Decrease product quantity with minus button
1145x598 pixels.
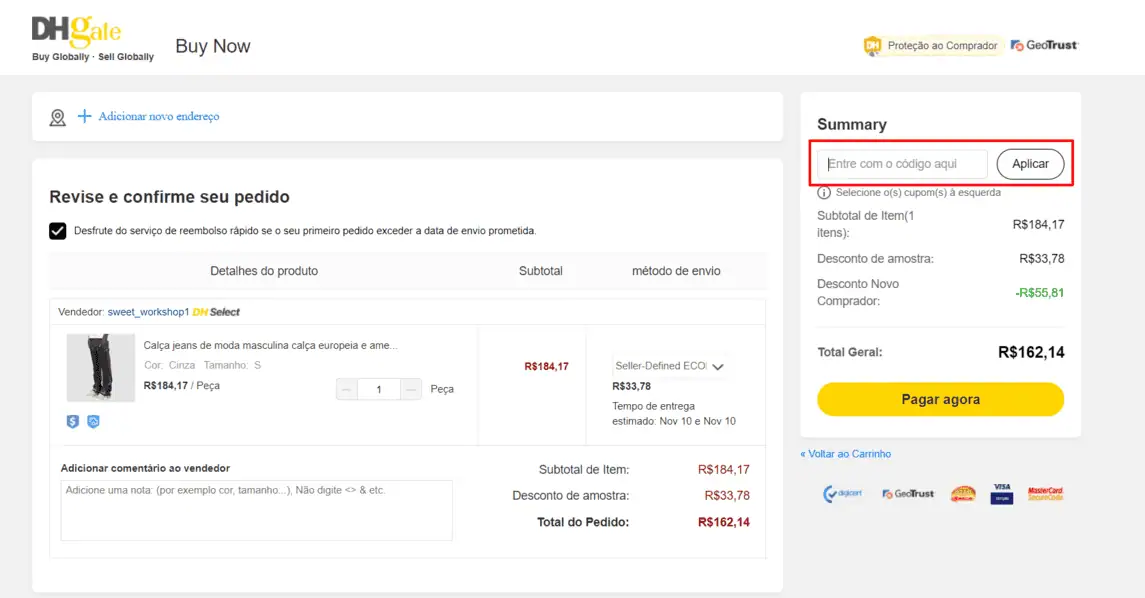tap(346, 389)
